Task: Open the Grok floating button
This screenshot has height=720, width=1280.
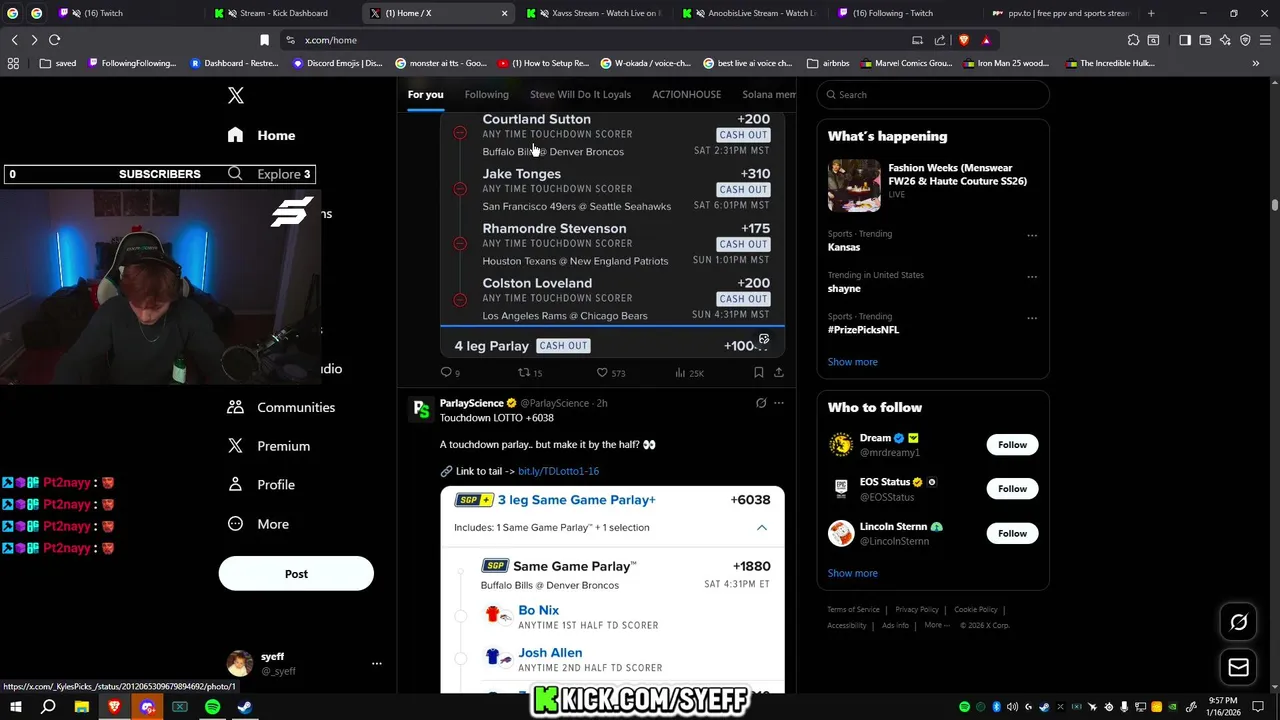Action: (1238, 622)
